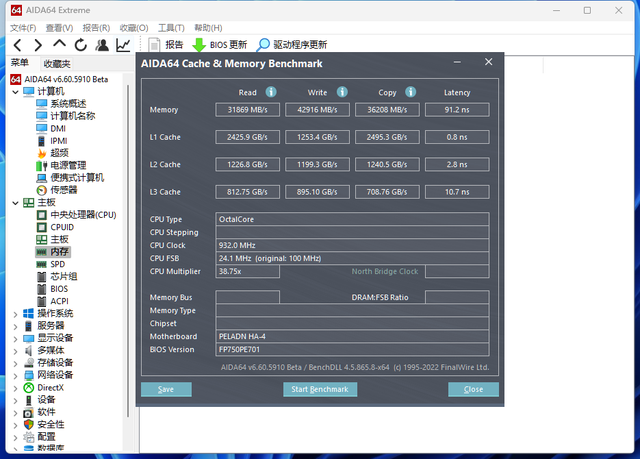Select the DirectX tree item
The height and width of the screenshot is (459, 640).
(x=44, y=388)
